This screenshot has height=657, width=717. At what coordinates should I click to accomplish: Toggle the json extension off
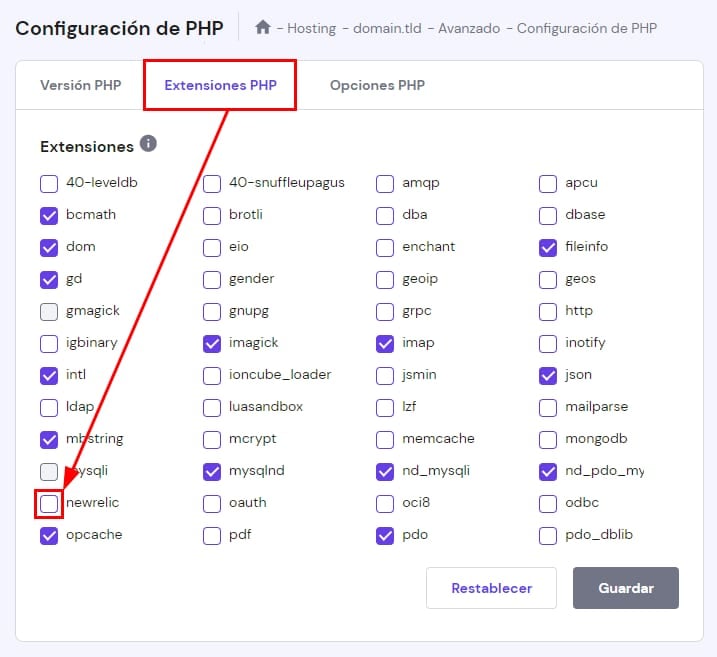click(x=548, y=375)
